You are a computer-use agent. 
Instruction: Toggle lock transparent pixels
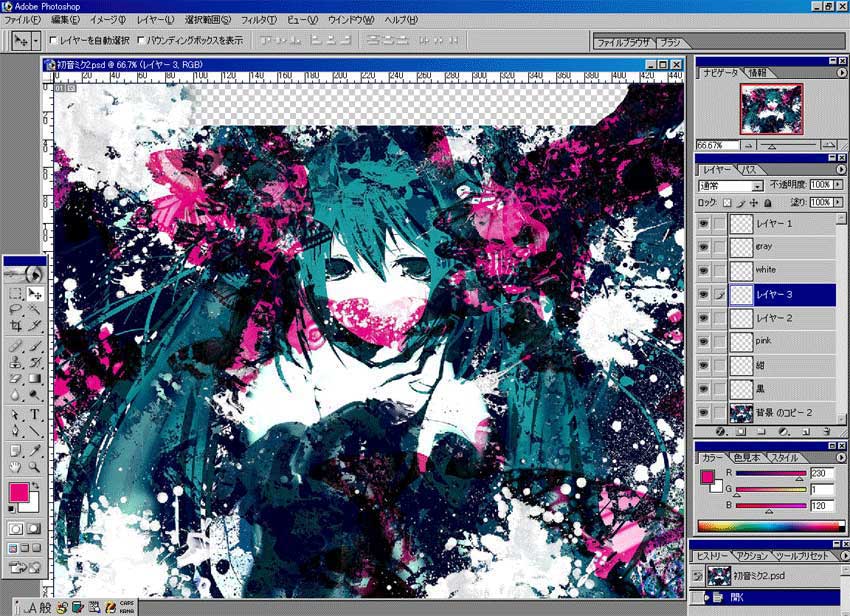point(727,203)
